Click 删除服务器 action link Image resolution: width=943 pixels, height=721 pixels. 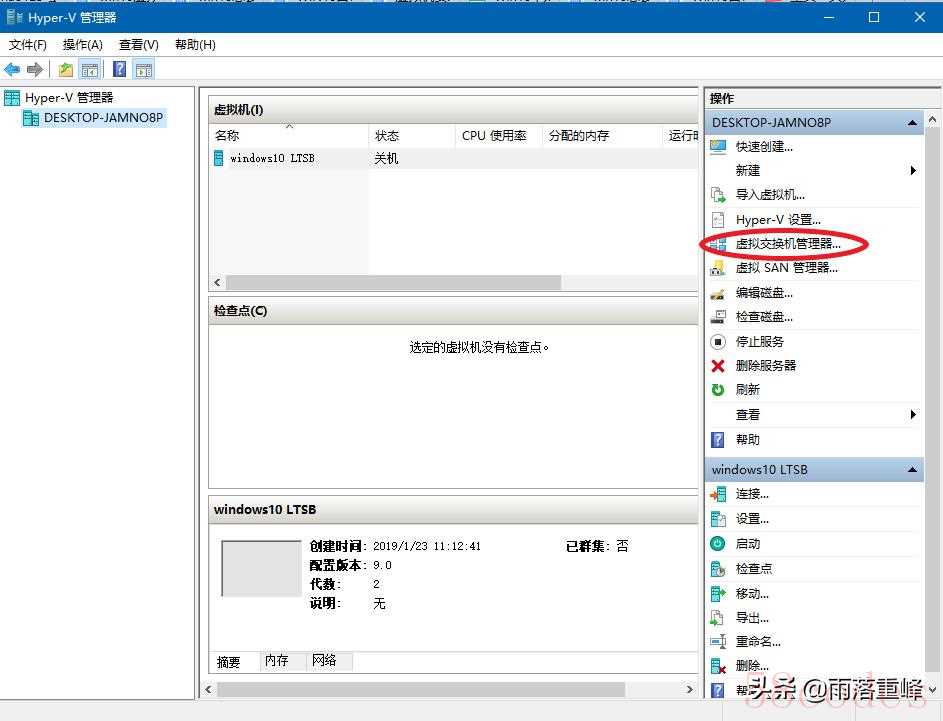tap(766, 366)
